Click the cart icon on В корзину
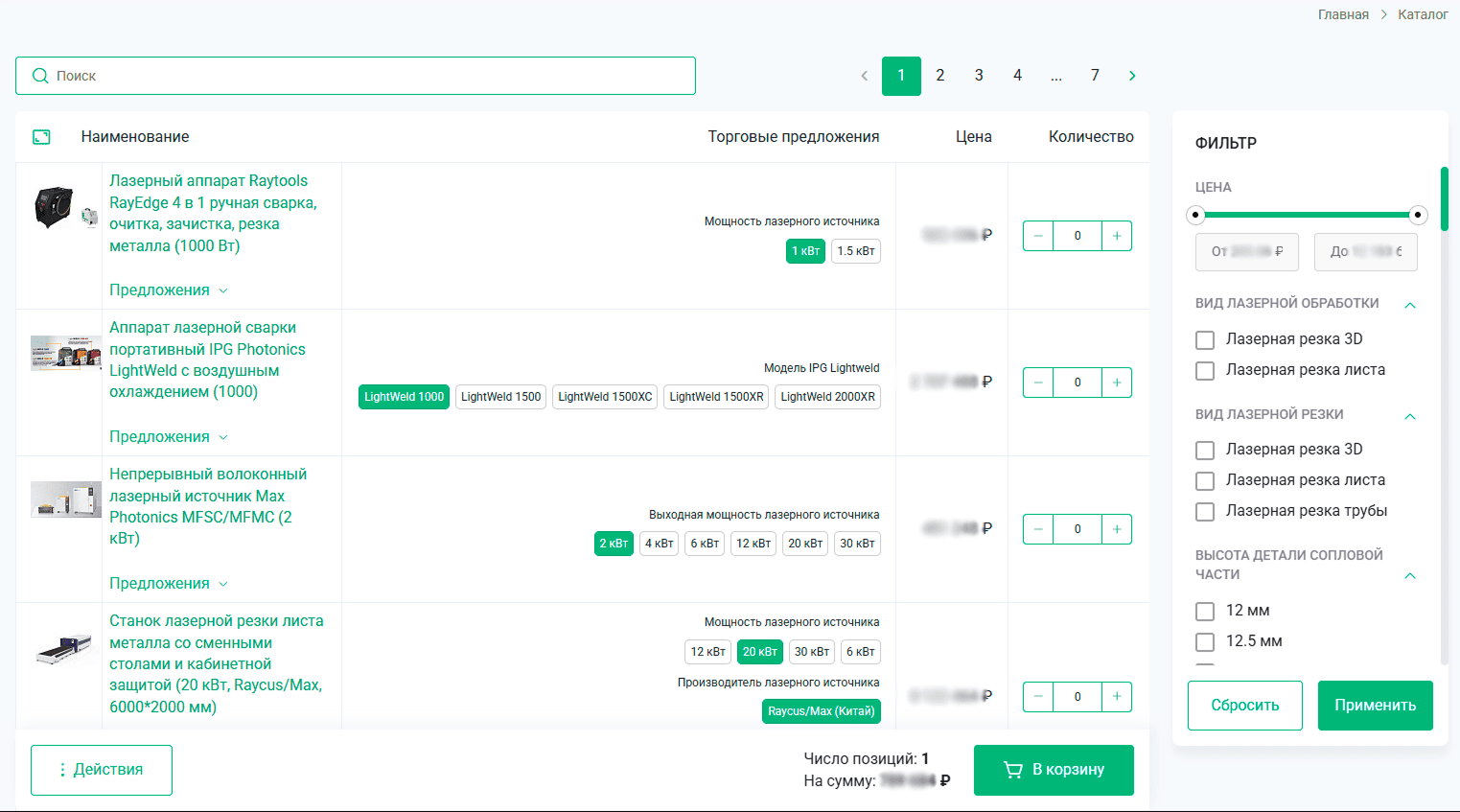Screen dimensions: 1460x812 click(1013, 770)
